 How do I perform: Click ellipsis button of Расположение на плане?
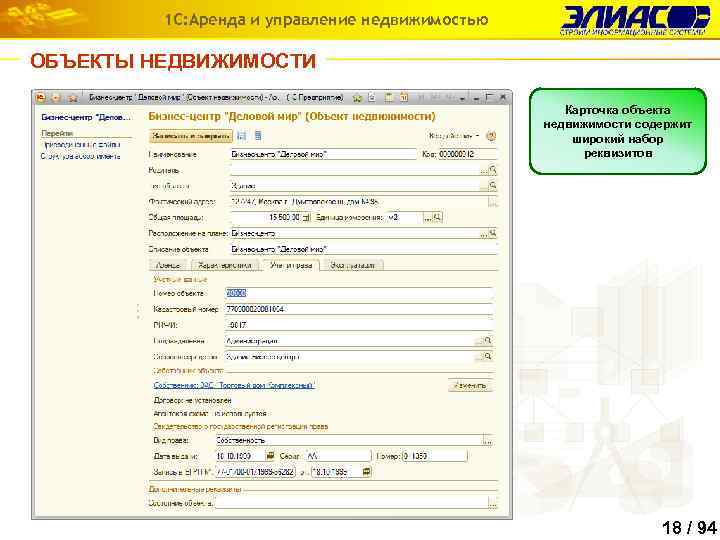coord(484,233)
